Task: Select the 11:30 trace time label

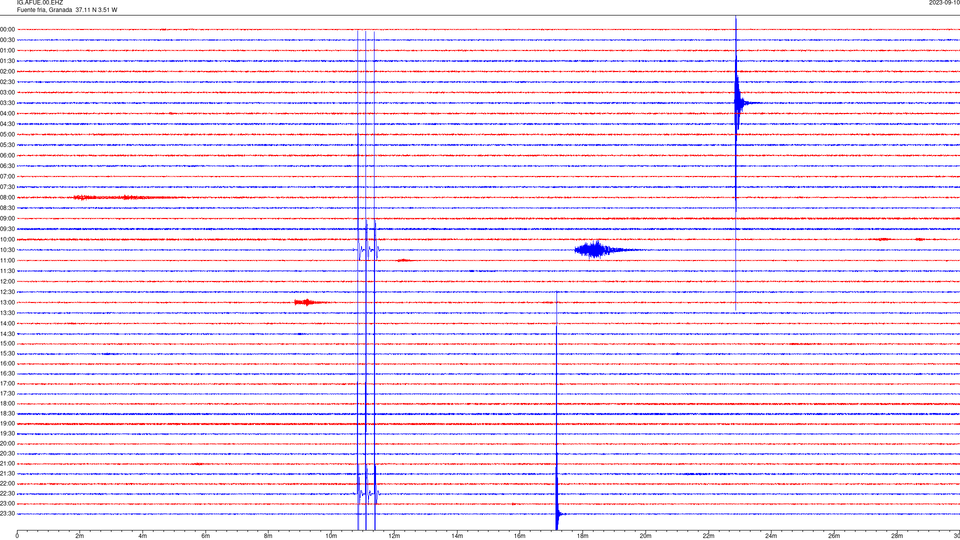Action: [x=7, y=271]
